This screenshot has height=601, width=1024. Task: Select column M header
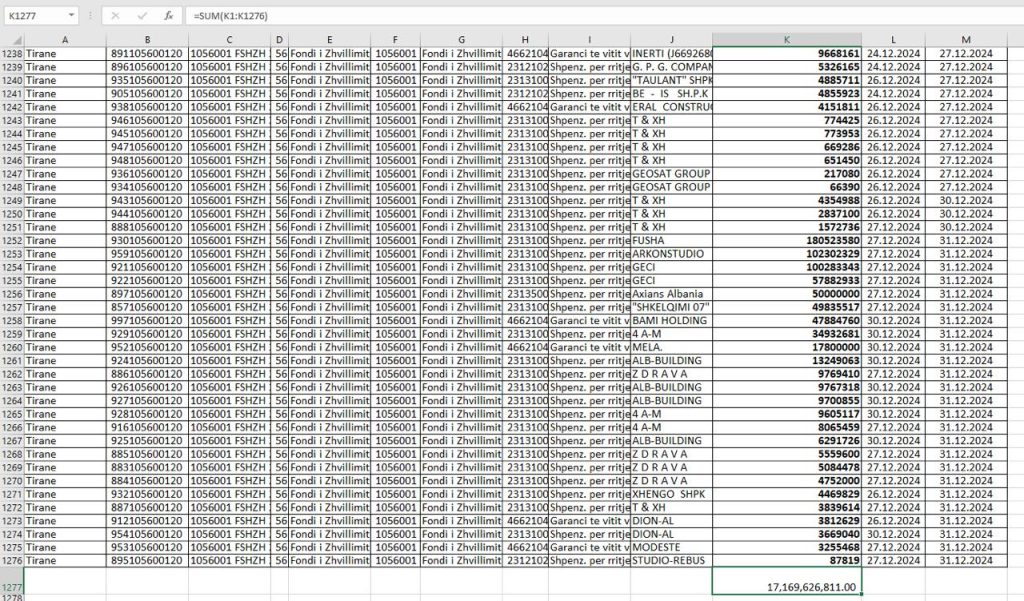pyautogui.click(x=966, y=40)
